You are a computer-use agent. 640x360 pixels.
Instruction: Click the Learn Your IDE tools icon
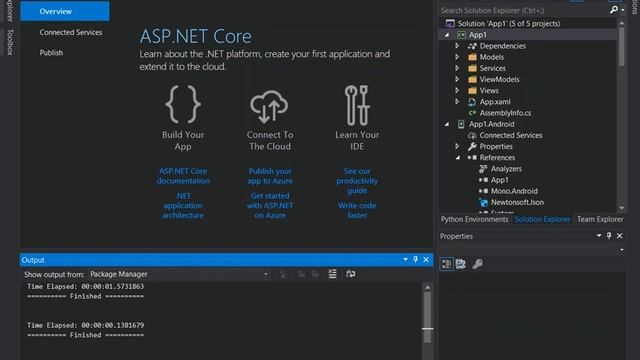click(x=357, y=105)
